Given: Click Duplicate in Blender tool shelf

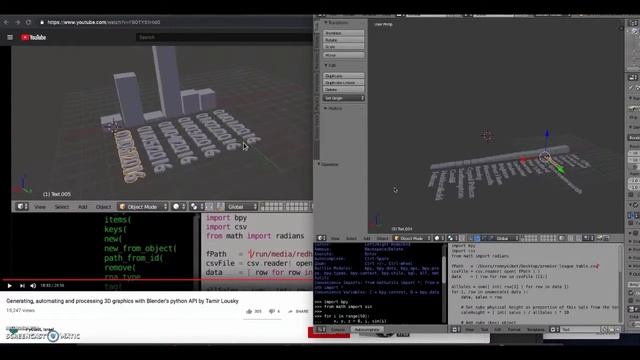Looking at the screenshot, I should [344, 76].
